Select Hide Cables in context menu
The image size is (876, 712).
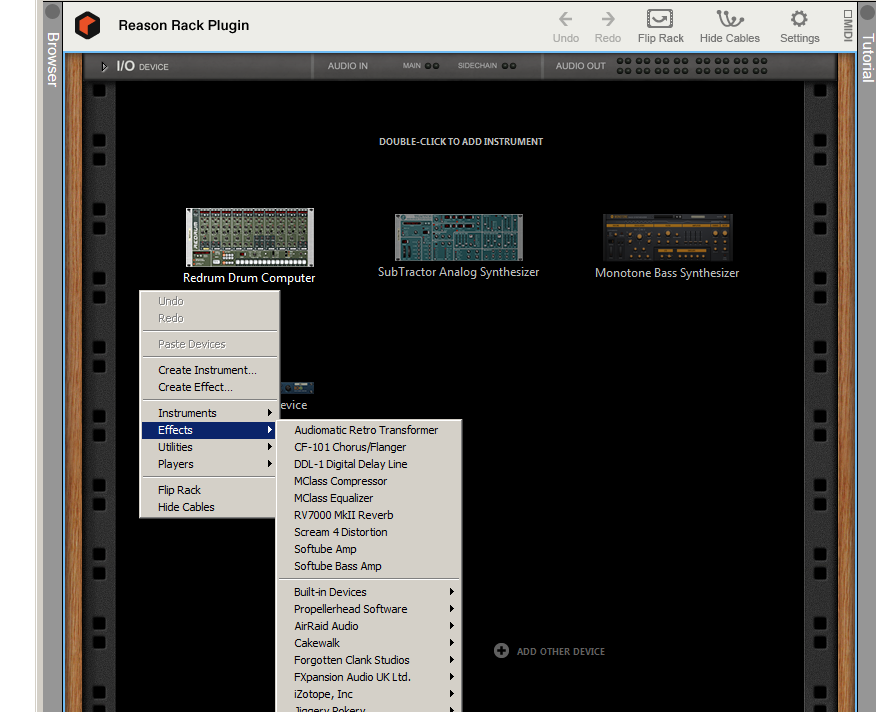coord(210,507)
